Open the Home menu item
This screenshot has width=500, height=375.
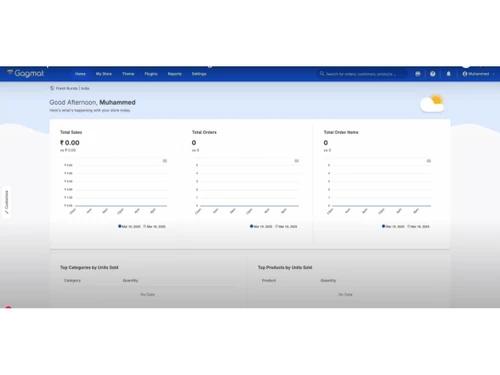(80, 74)
